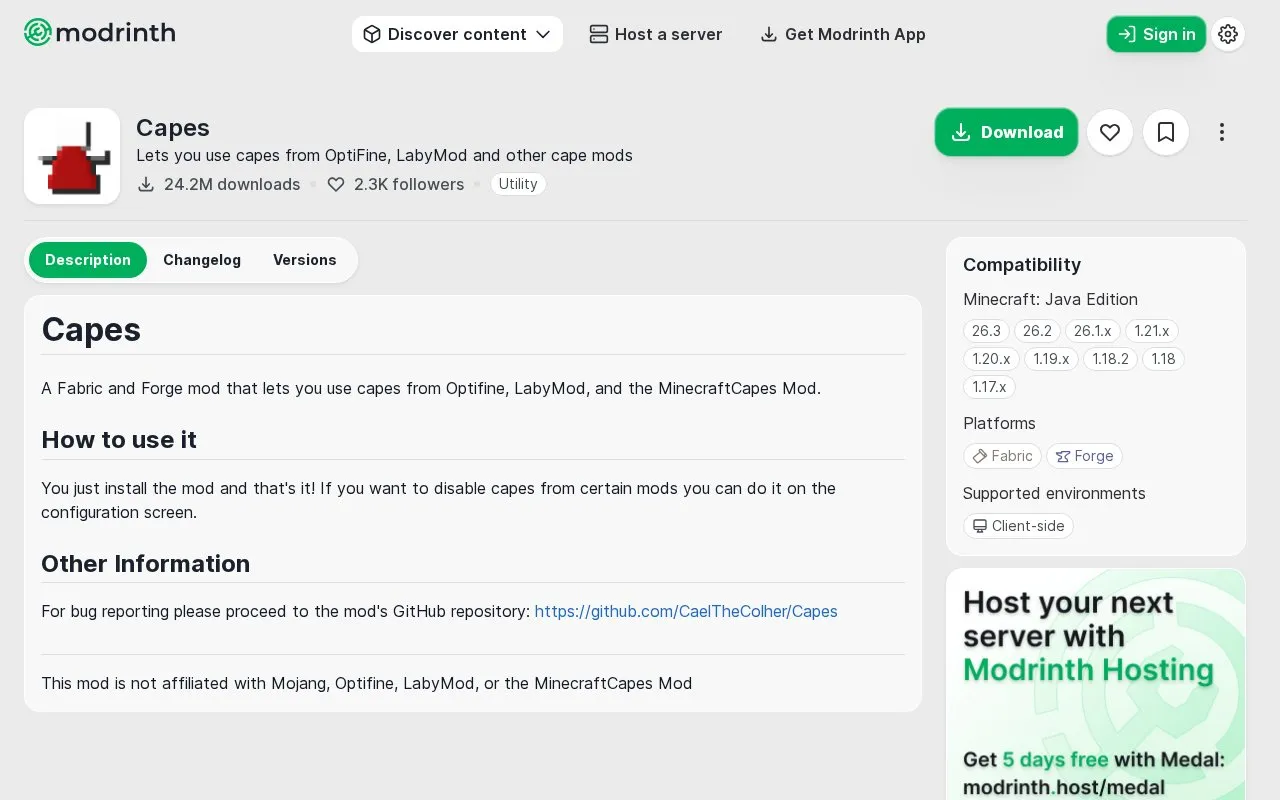
Task: Select the 1.17.x version tag
Action: click(x=989, y=387)
